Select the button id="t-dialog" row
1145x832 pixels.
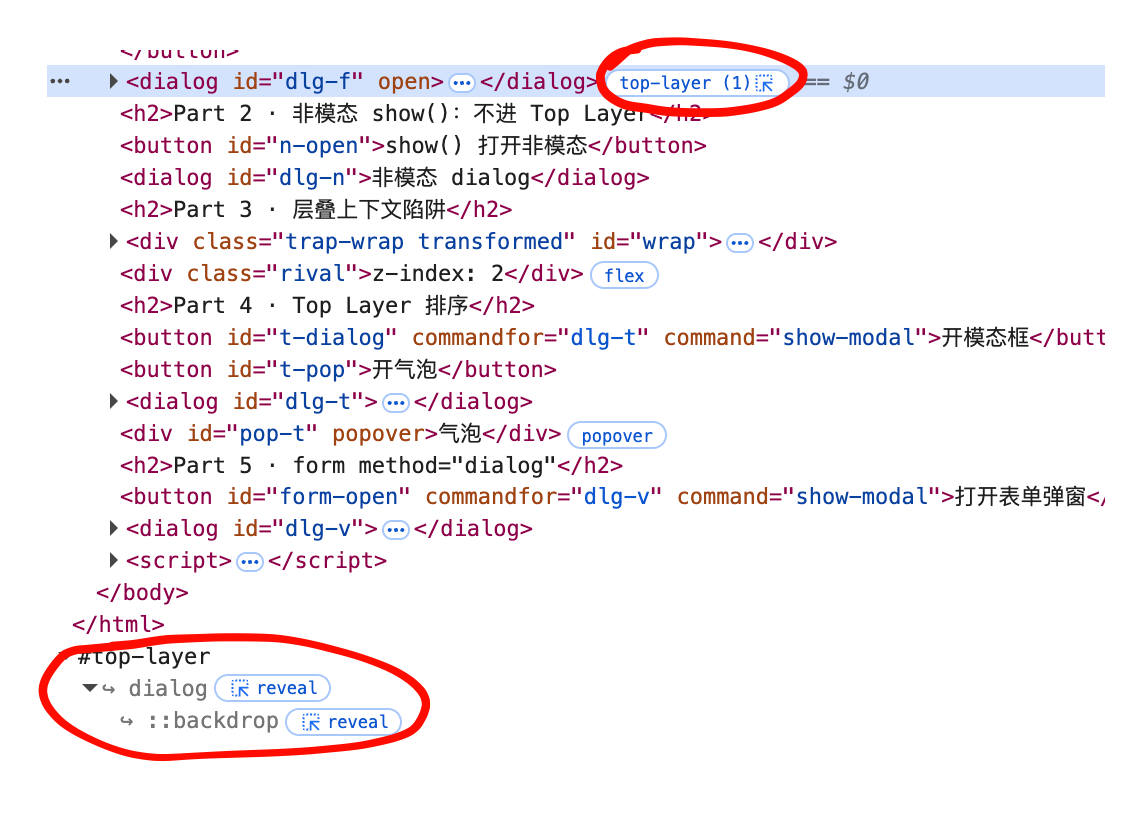(x=612, y=337)
